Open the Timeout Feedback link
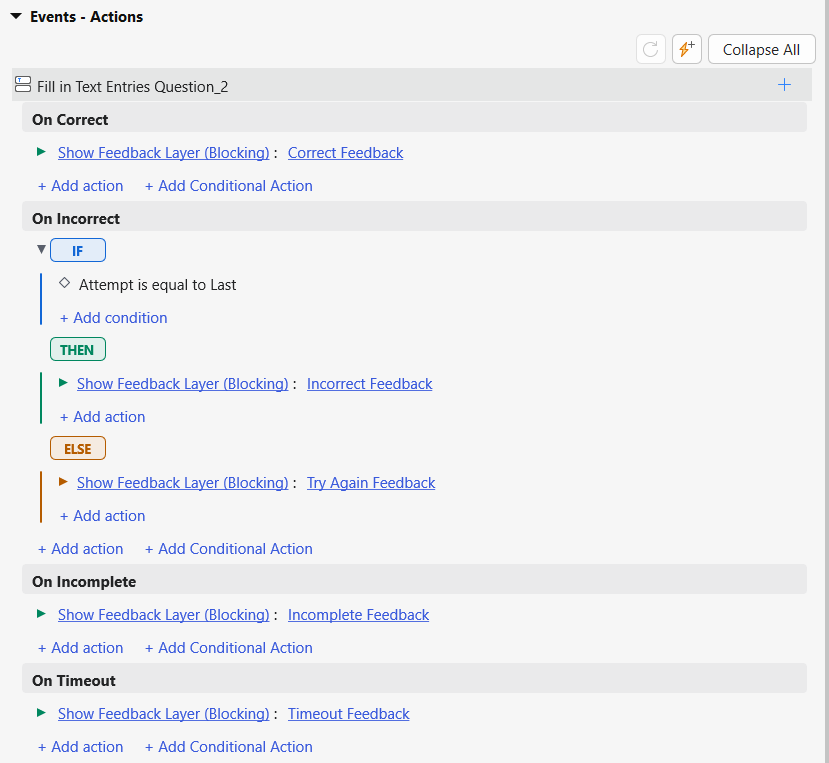This screenshot has width=829, height=763. coord(348,714)
